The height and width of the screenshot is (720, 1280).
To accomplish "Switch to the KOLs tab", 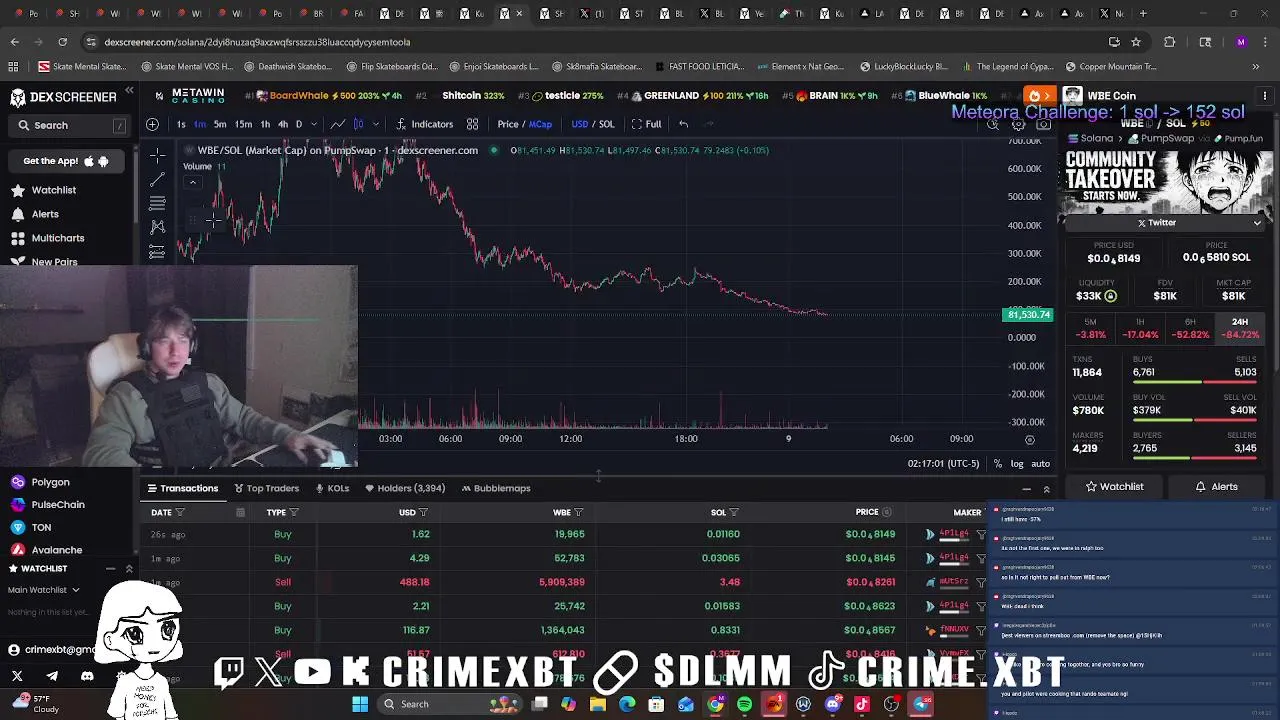I will [332, 488].
